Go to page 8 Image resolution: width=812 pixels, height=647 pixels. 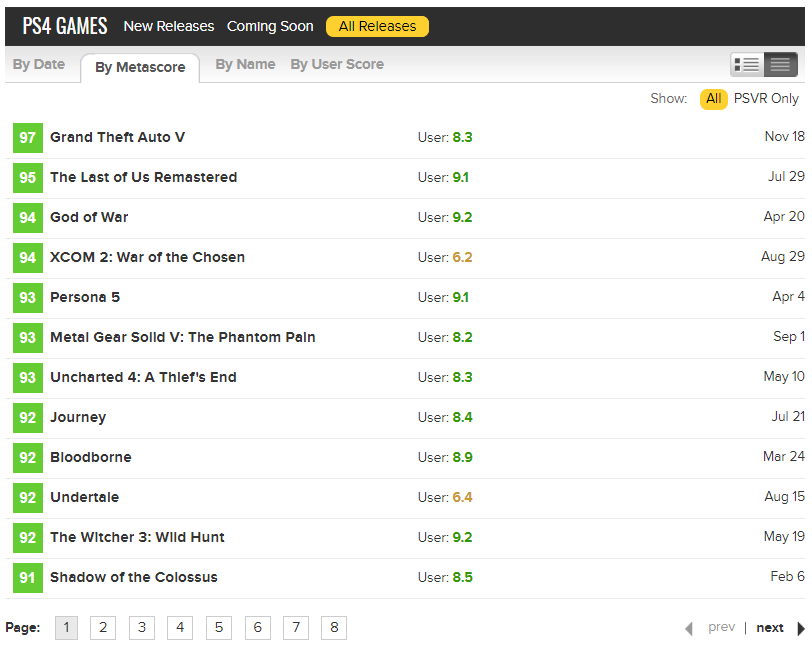pos(334,628)
